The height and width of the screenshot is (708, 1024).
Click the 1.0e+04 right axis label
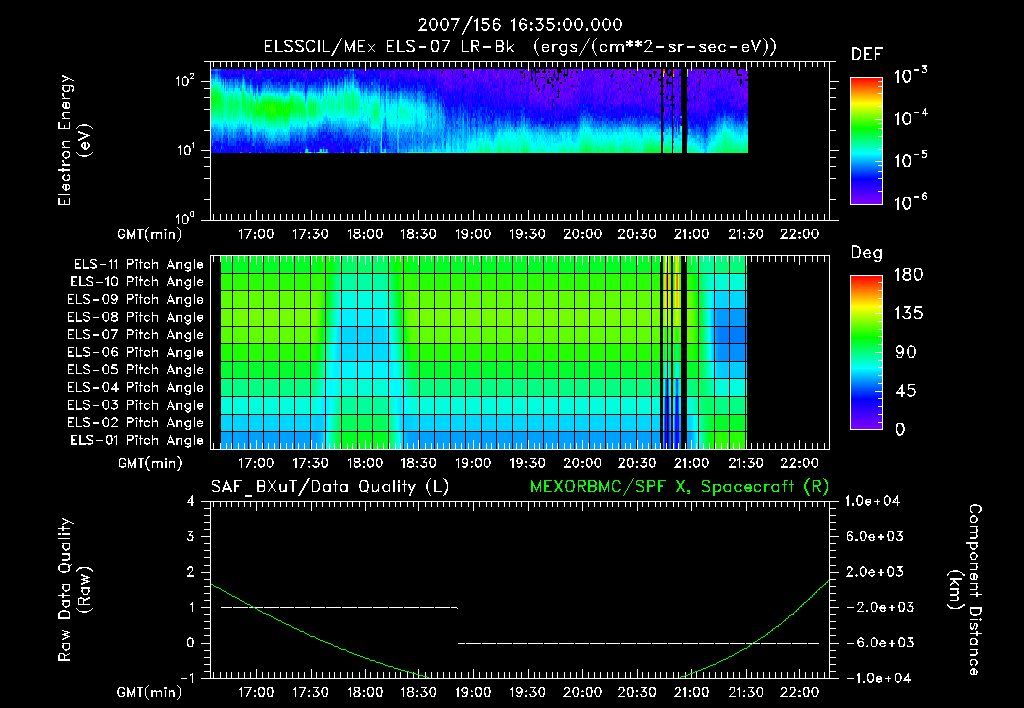(872, 502)
